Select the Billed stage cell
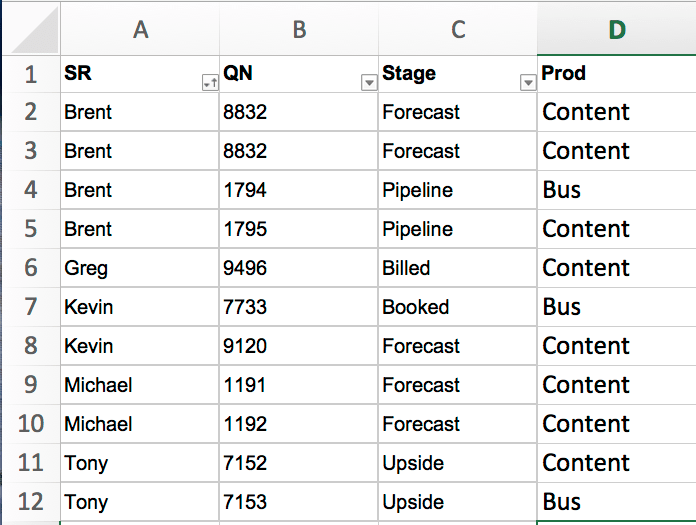Viewport: 696px width, 525px height. coord(458,268)
